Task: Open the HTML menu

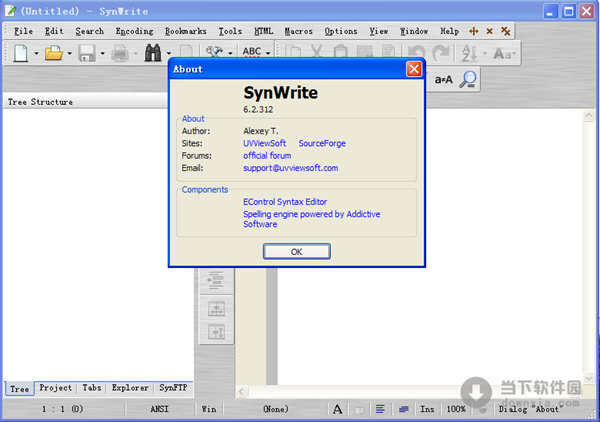Action: 264,31
